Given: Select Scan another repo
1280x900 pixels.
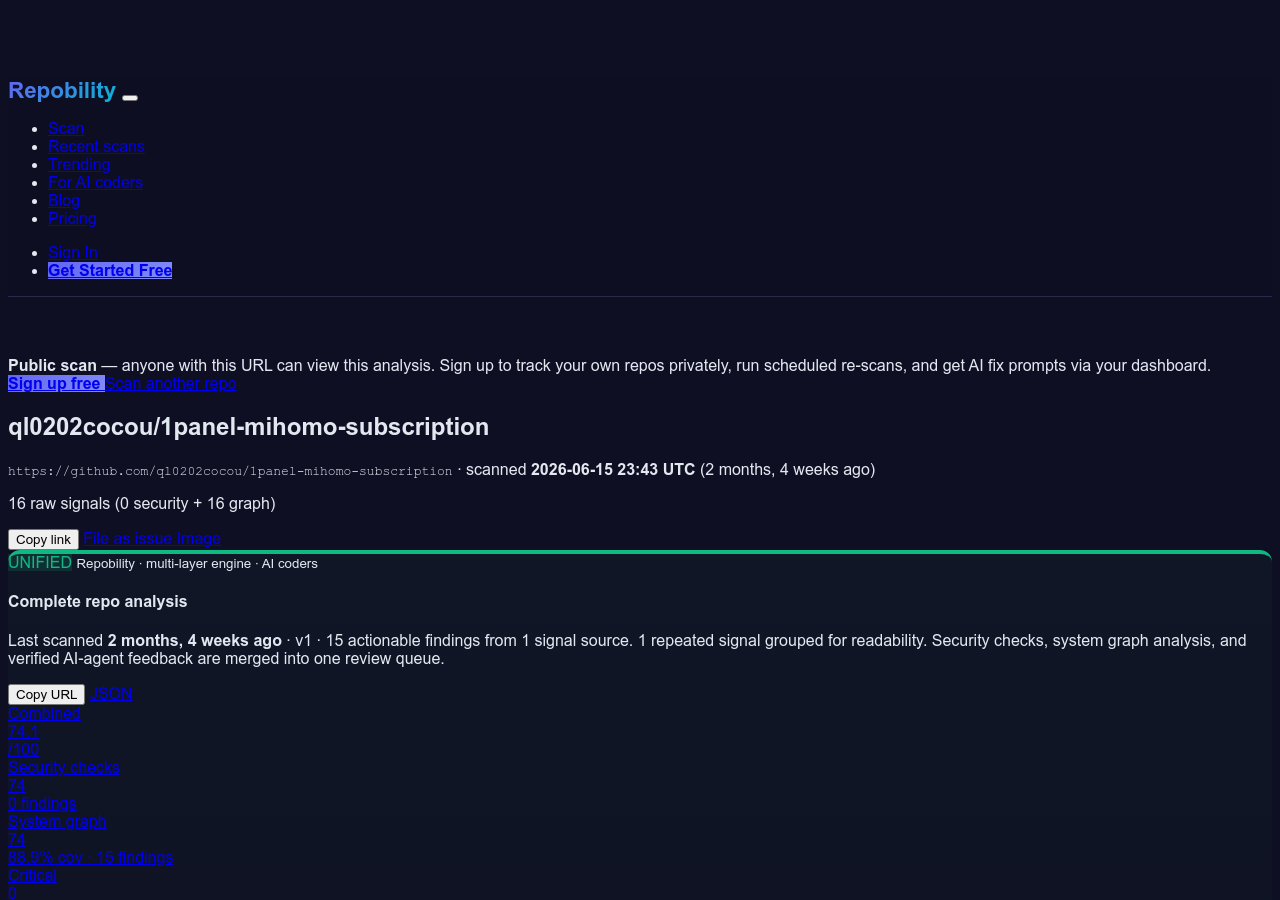Looking at the screenshot, I should [x=171, y=383].
